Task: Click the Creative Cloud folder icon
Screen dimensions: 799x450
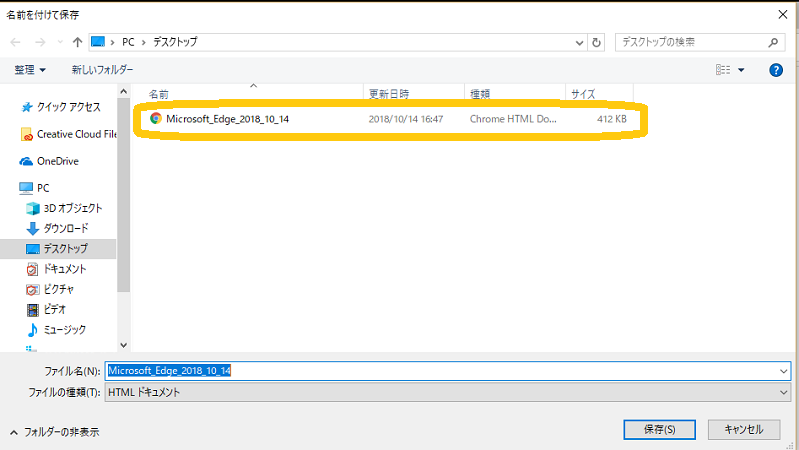Action: tap(26, 135)
